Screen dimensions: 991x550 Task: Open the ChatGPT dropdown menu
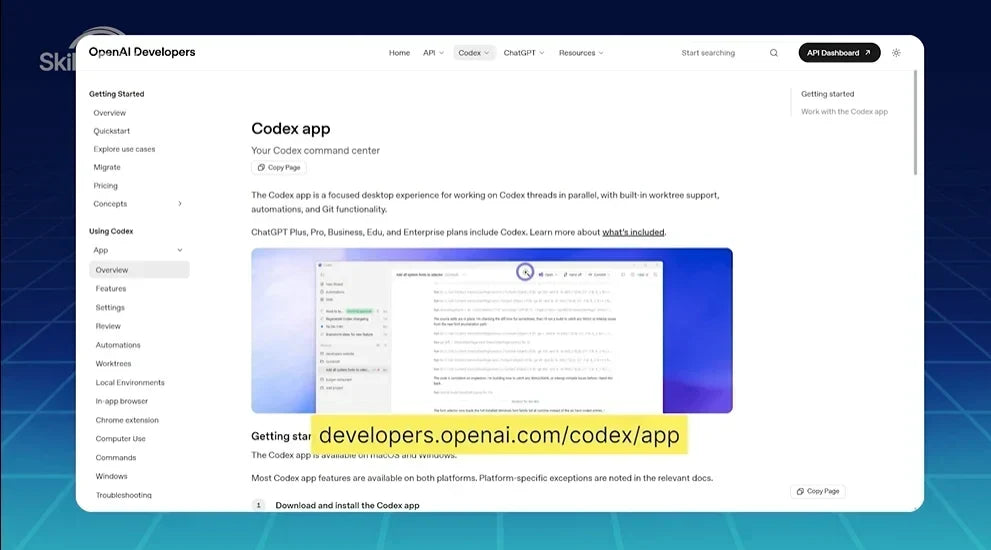pos(524,53)
